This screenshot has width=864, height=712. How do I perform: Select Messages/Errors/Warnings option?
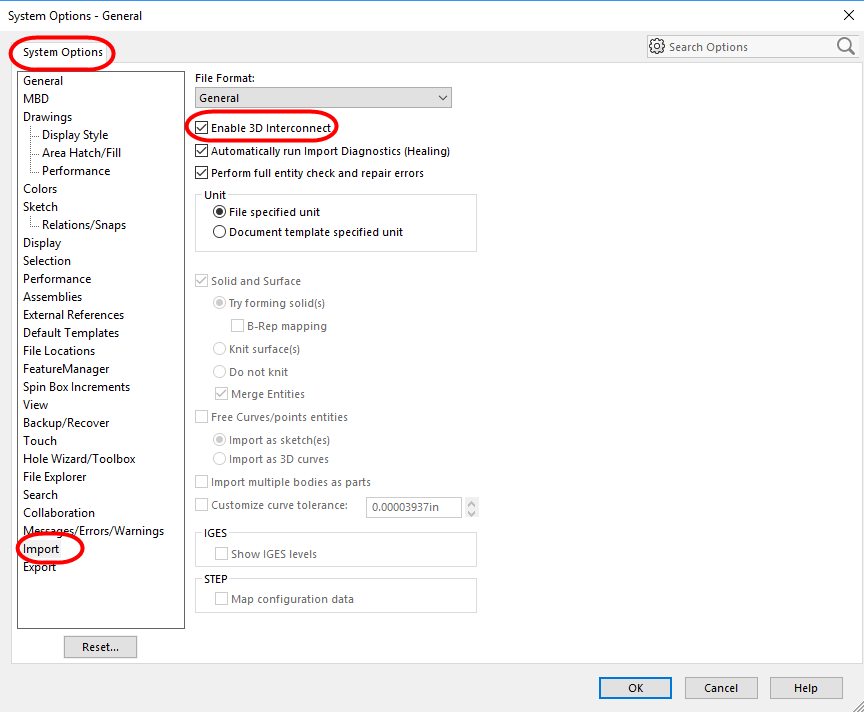click(94, 531)
